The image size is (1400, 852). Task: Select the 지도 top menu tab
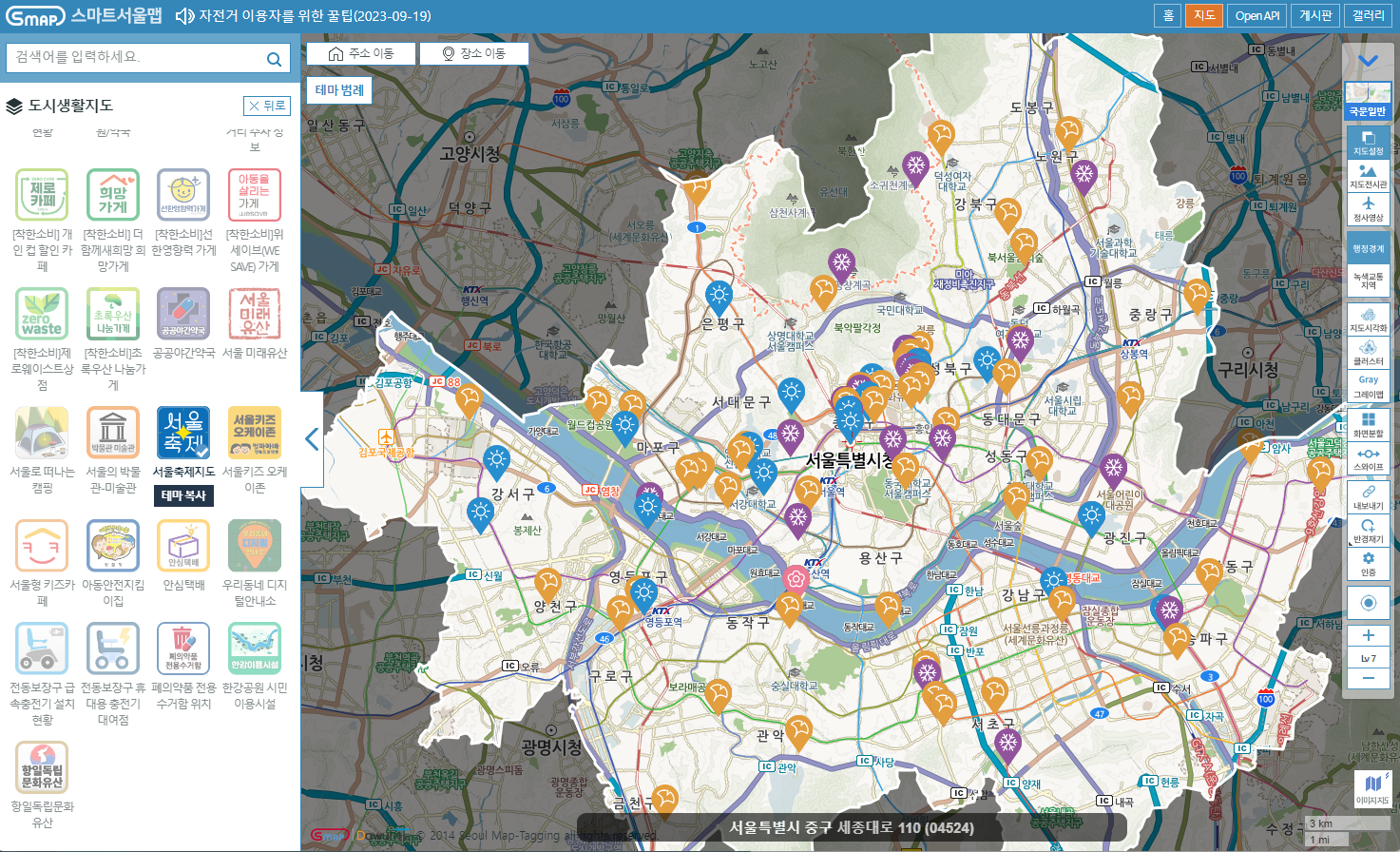point(1204,15)
